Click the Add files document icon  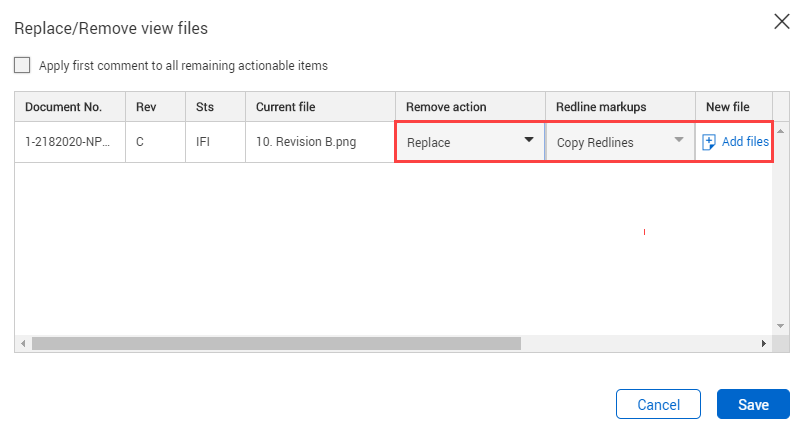(x=709, y=142)
